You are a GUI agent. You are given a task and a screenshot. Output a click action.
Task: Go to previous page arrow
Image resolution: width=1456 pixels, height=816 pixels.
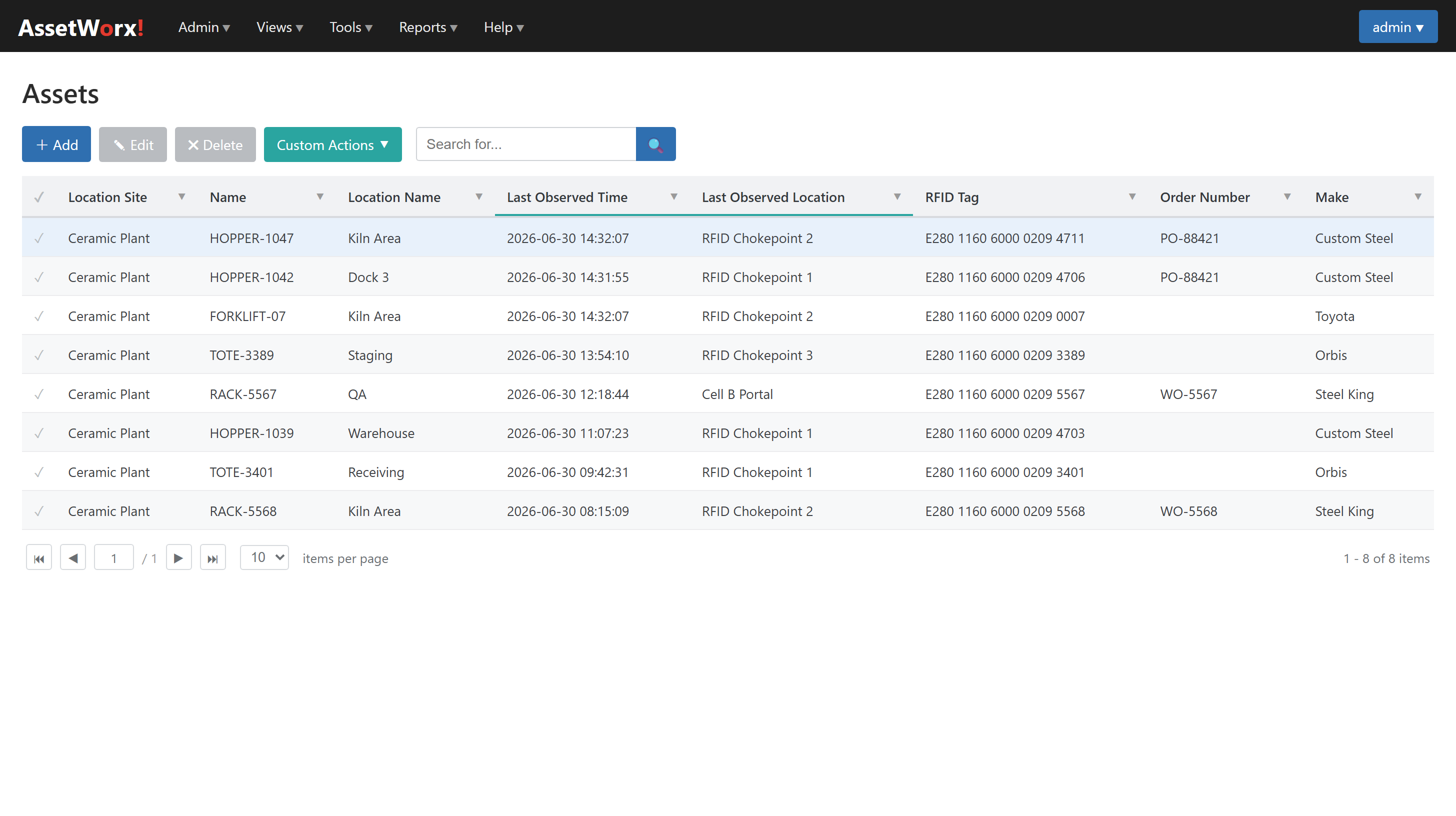(73, 558)
